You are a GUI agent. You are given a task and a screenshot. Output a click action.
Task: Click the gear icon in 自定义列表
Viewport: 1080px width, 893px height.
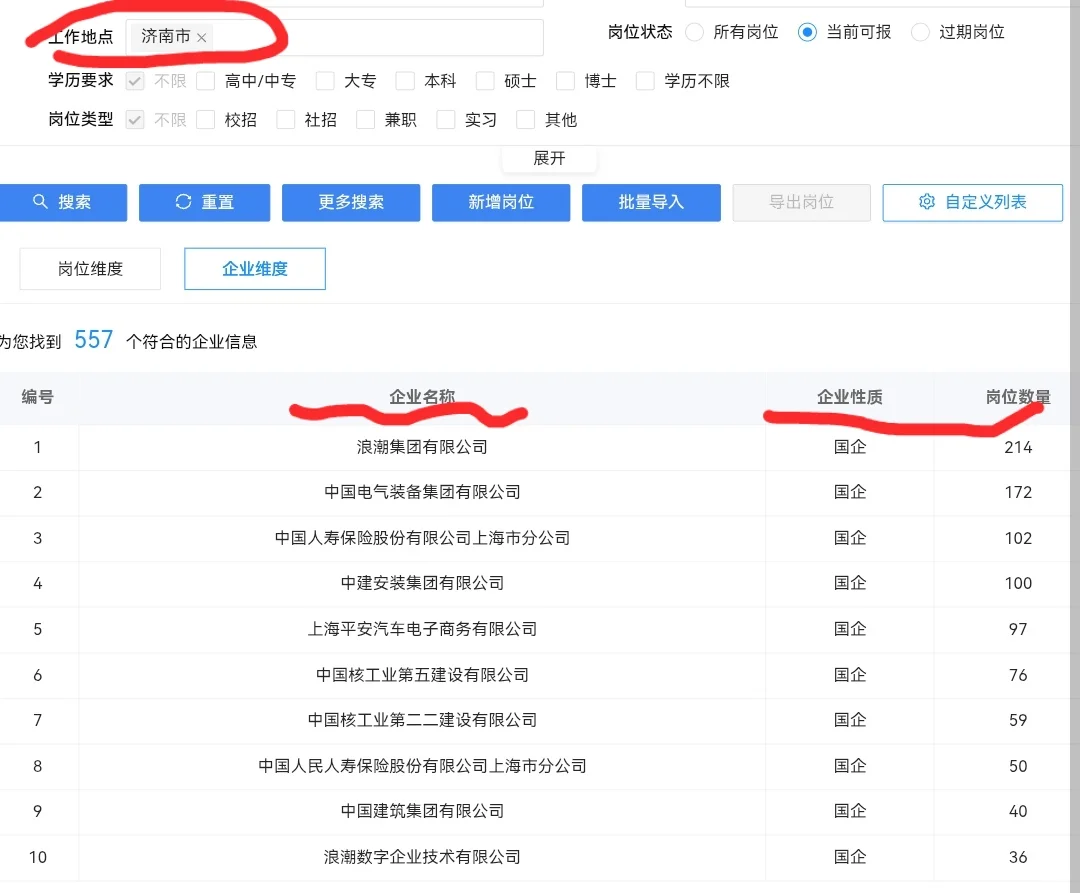[x=927, y=202]
